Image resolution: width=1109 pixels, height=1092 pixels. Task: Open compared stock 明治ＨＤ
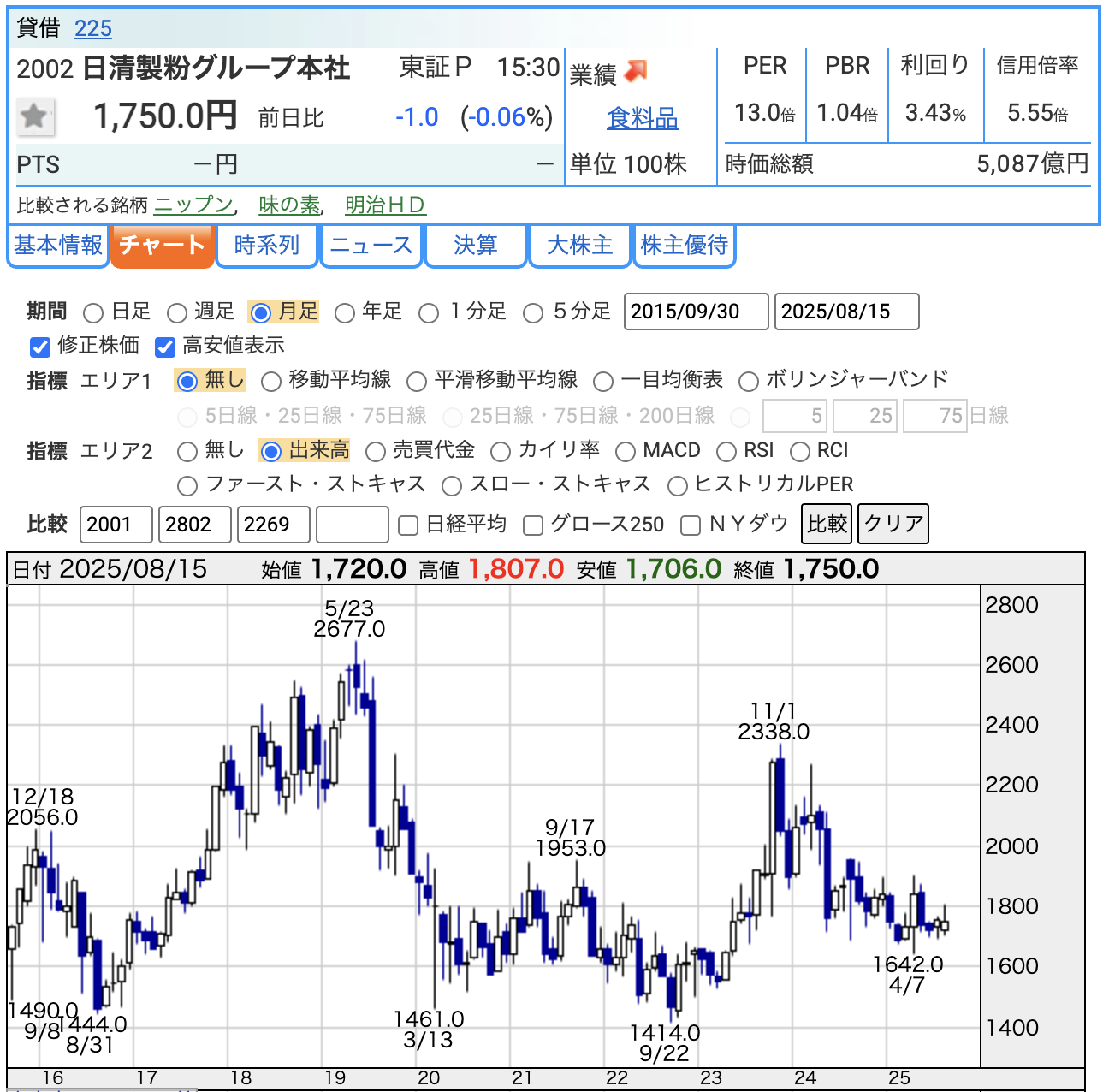[385, 205]
